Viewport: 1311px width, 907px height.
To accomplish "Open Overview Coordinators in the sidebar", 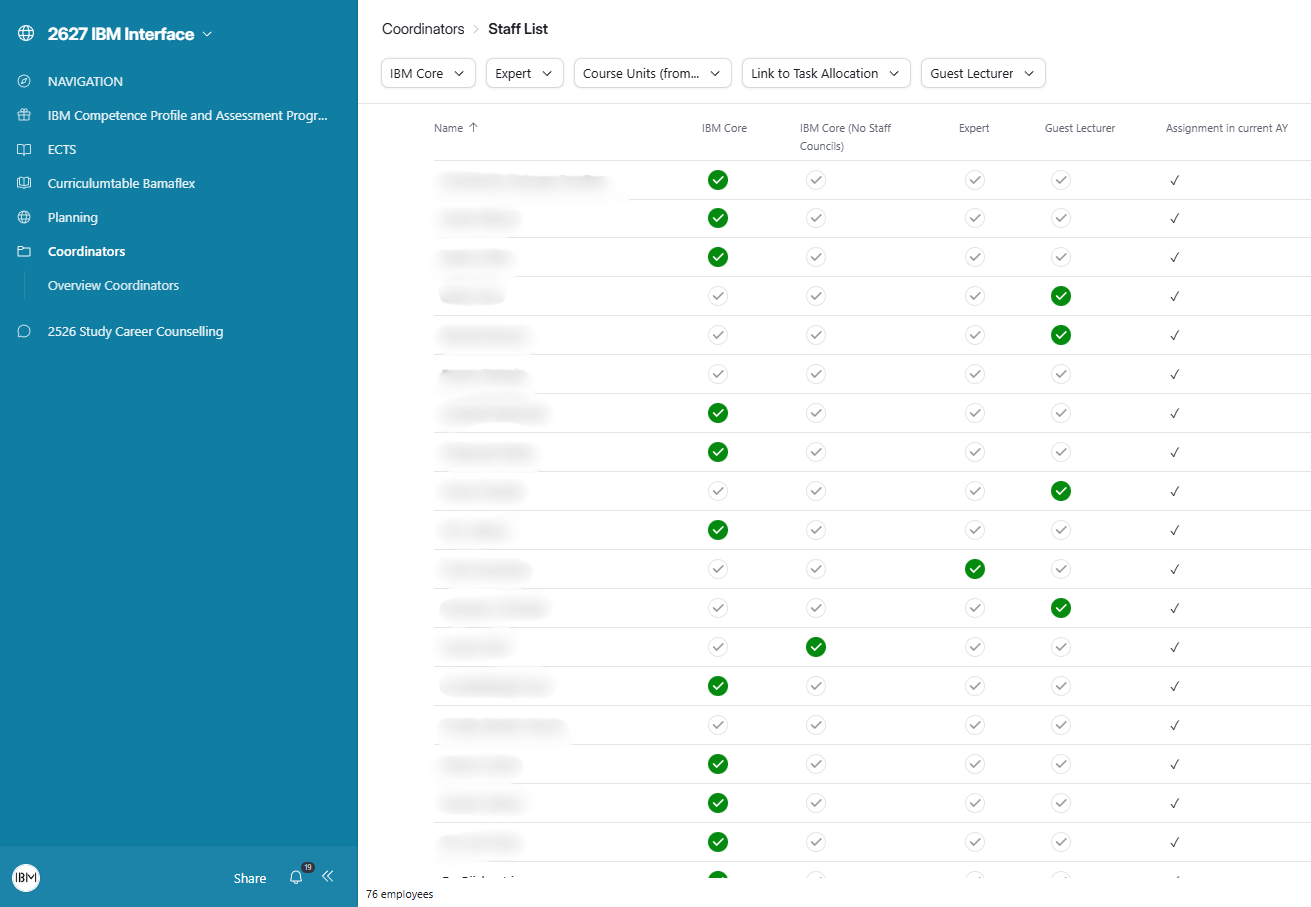I will 113,286.
